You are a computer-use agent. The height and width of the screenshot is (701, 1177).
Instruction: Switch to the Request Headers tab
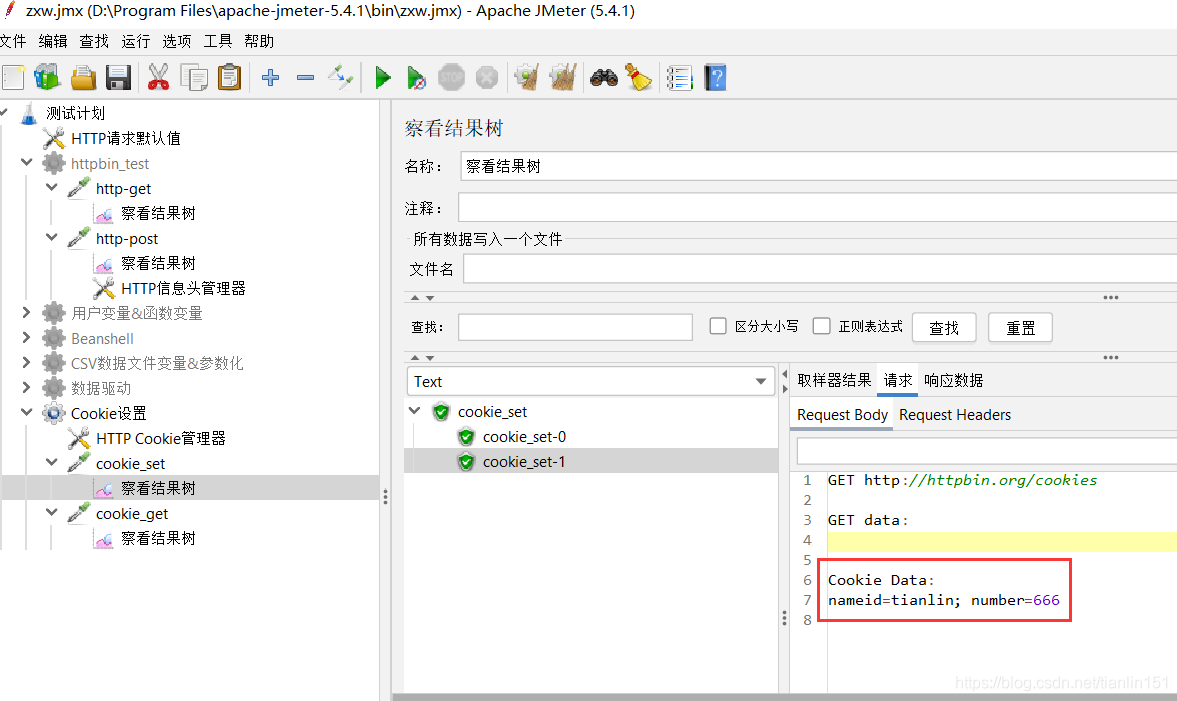(x=955, y=415)
